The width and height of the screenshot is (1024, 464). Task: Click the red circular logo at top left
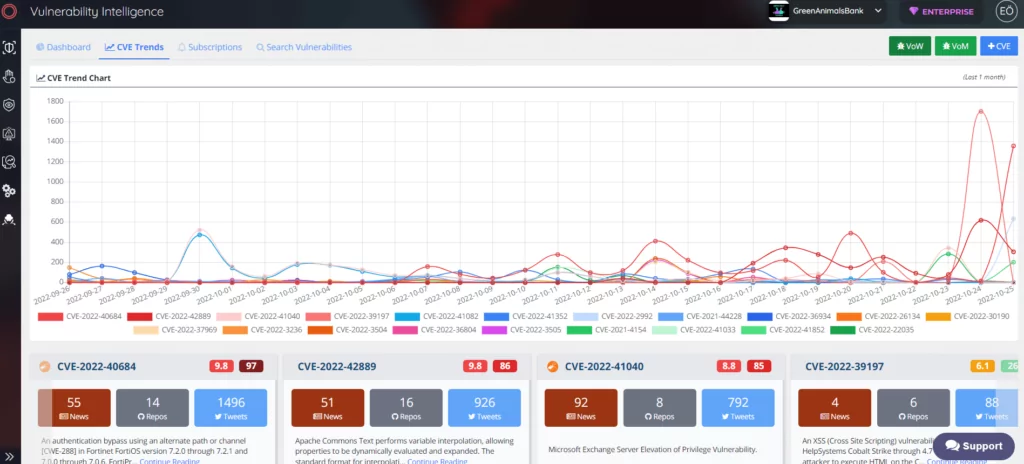(9, 12)
